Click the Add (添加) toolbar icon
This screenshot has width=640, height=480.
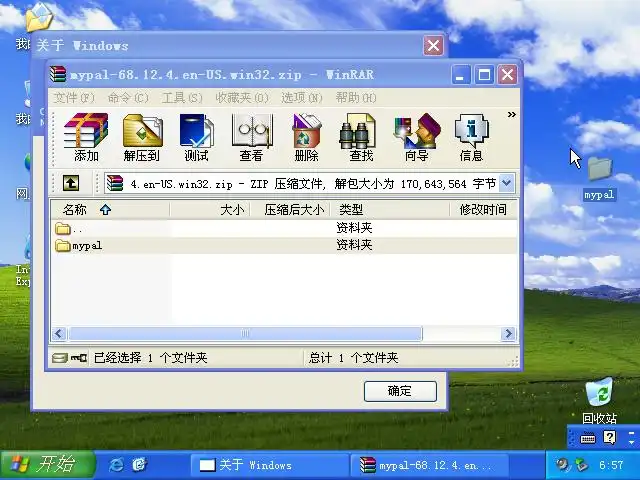86,137
